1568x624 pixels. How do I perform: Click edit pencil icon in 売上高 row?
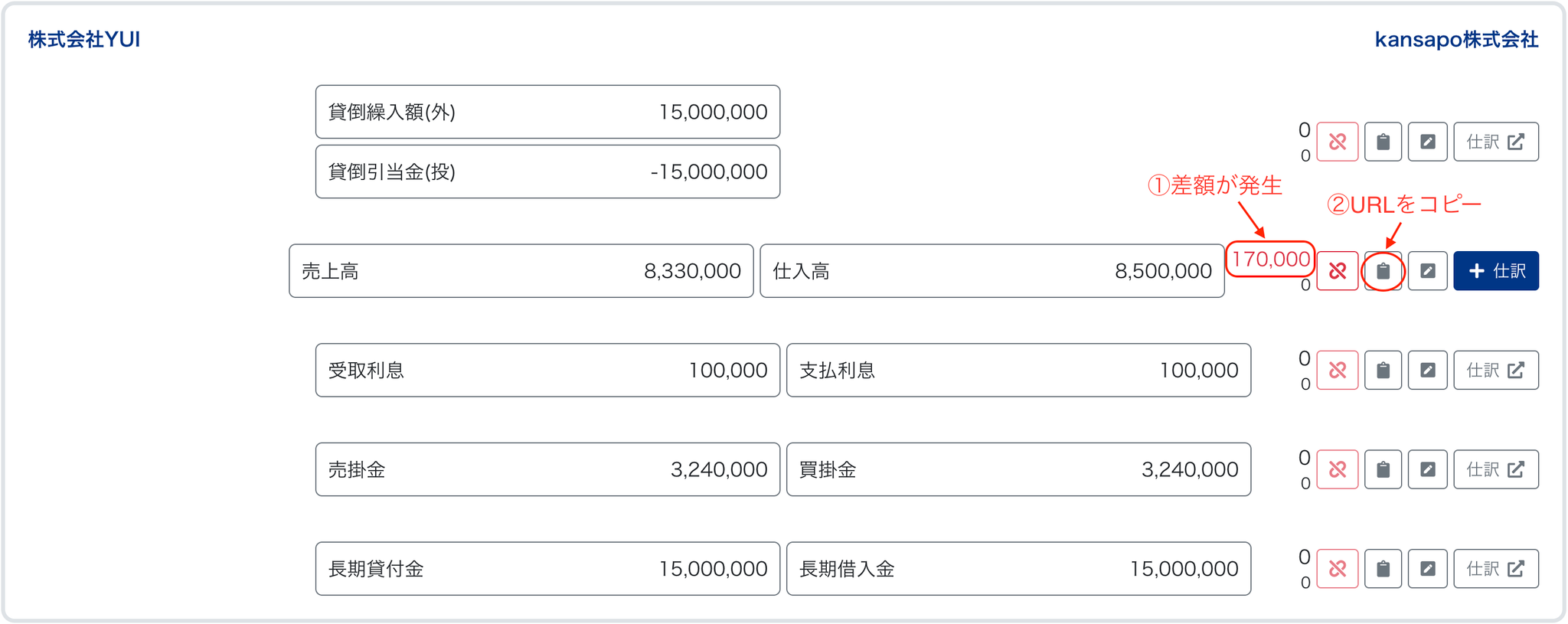[1427, 271]
